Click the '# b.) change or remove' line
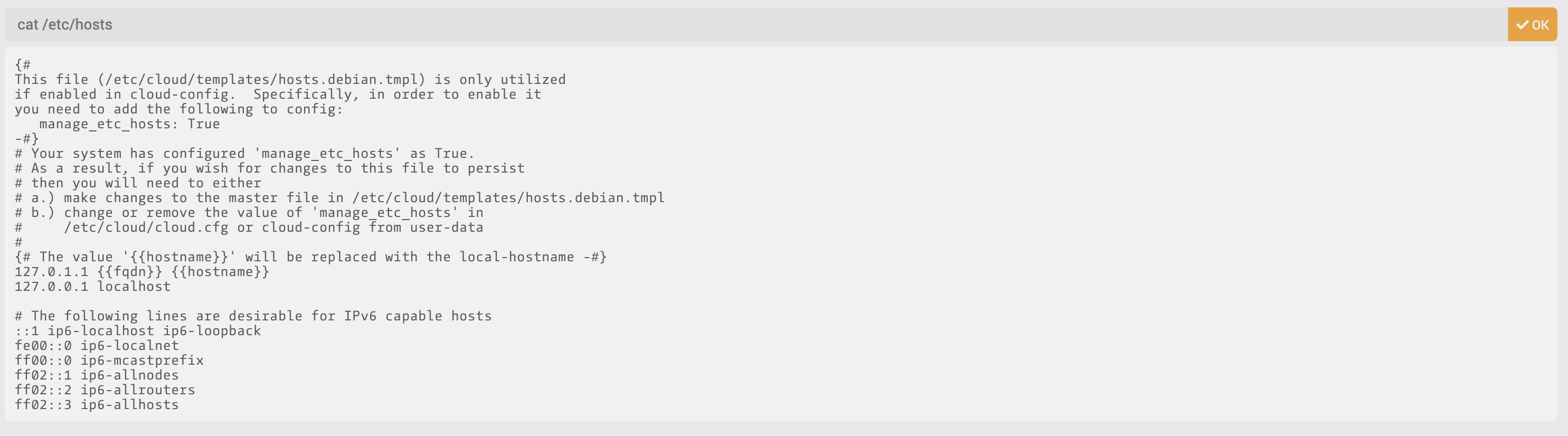This screenshot has width=1568, height=436. pos(249,213)
